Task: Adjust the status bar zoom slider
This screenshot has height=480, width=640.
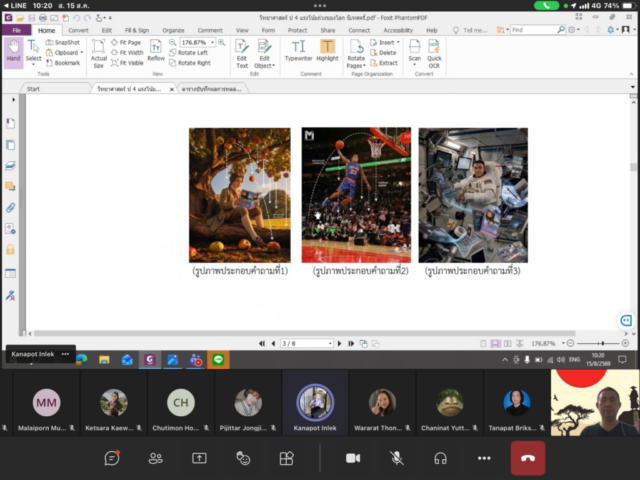Action: tap(603, 343)
